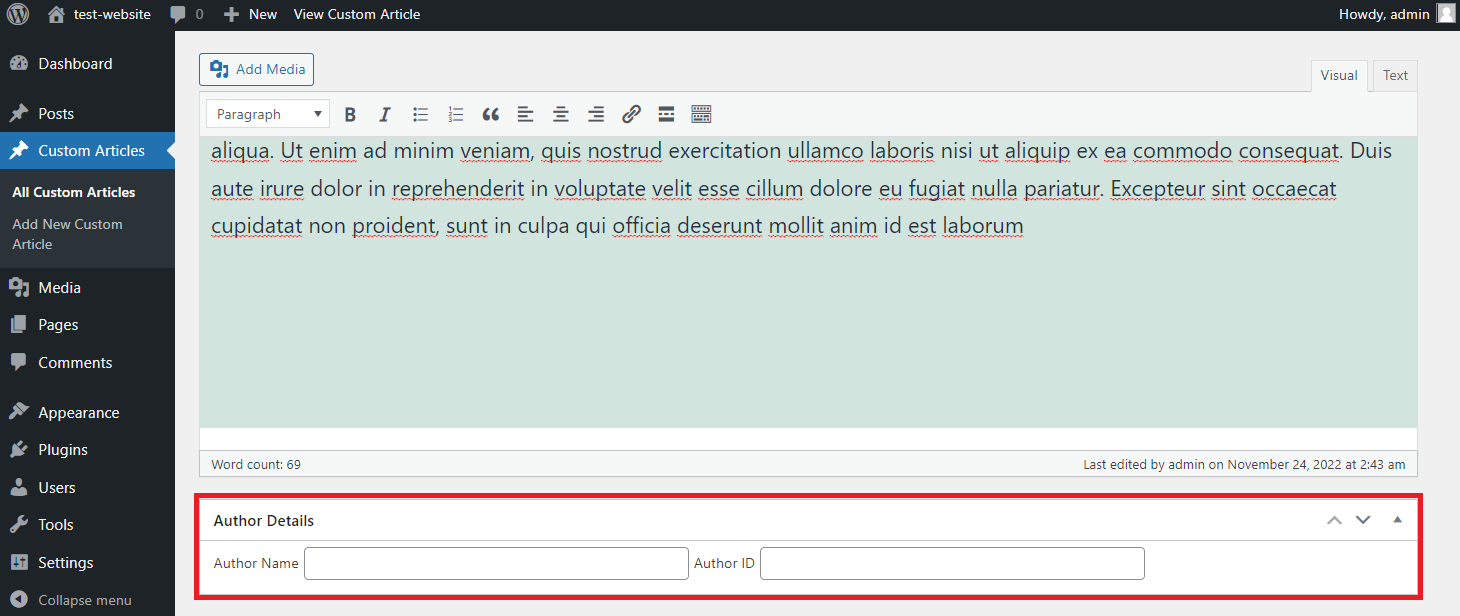Open the Paragraph format dropdown
Image resolution: width=1460 pixels, height=616 pixels.
268,114
